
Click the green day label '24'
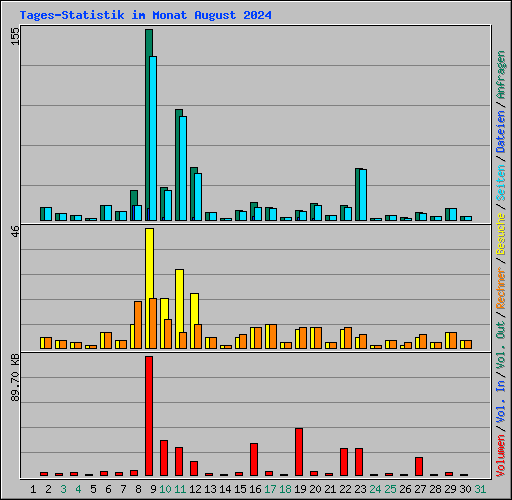tap(375, 489)
